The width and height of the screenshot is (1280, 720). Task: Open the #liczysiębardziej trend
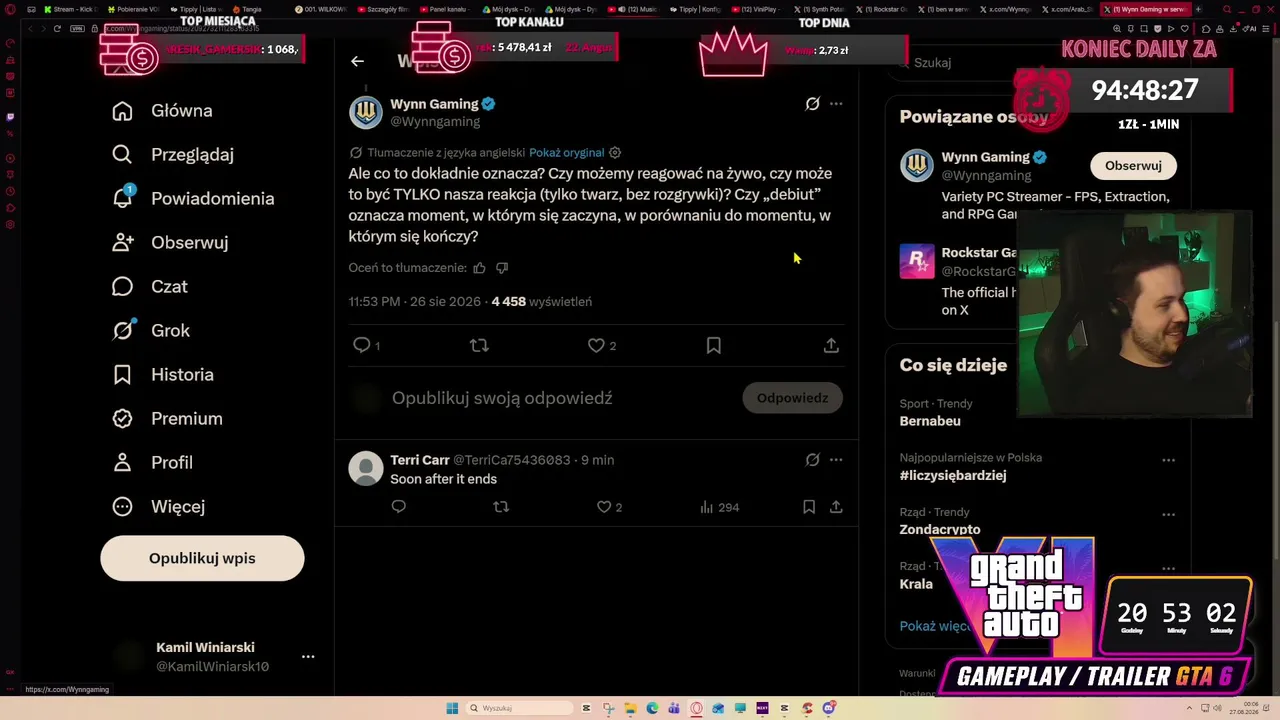pyautogui.click(x=953, y=476)
